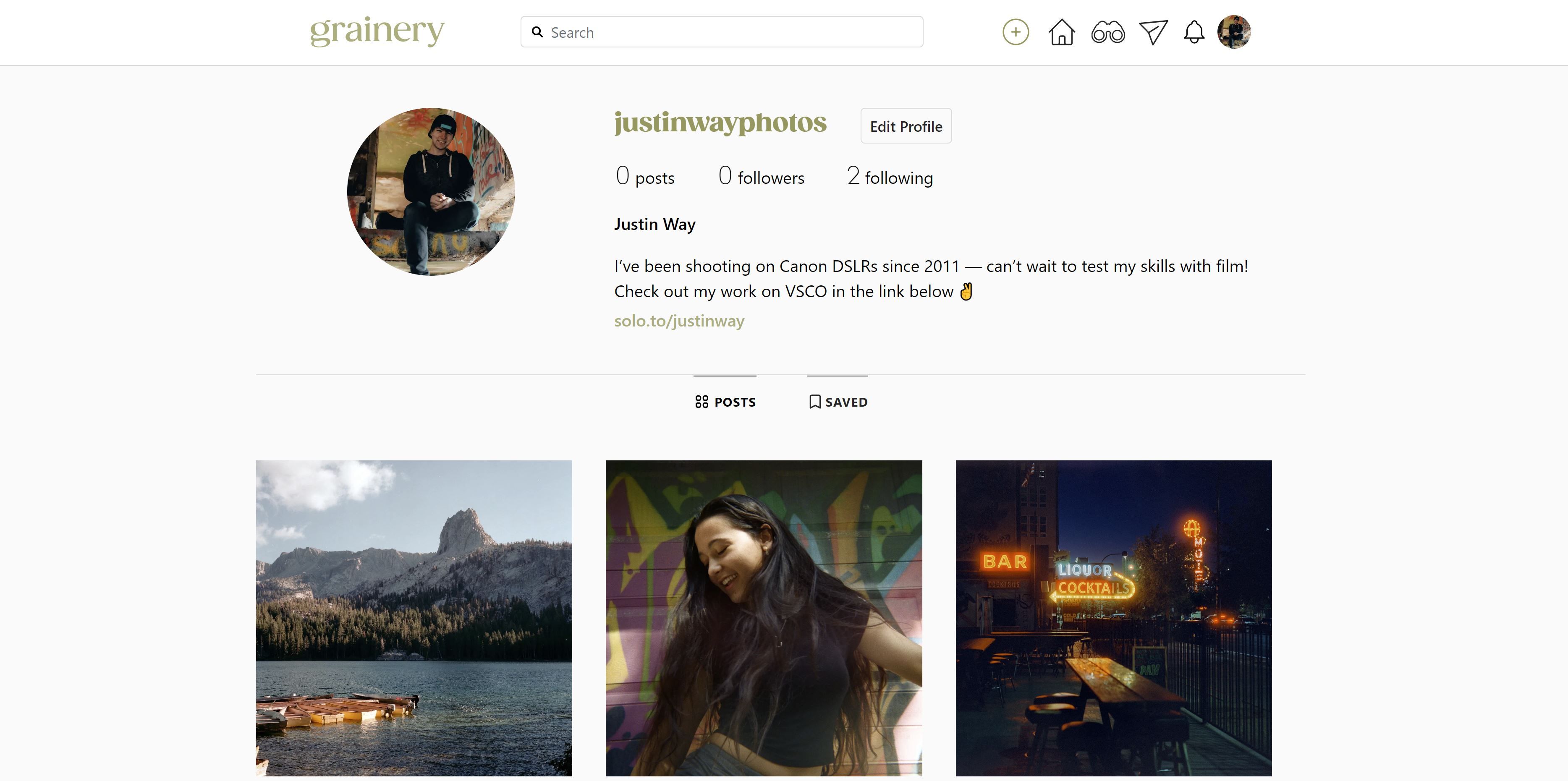Toggle the following count display
Screen dimensions: 1568x781
[889, 177]
